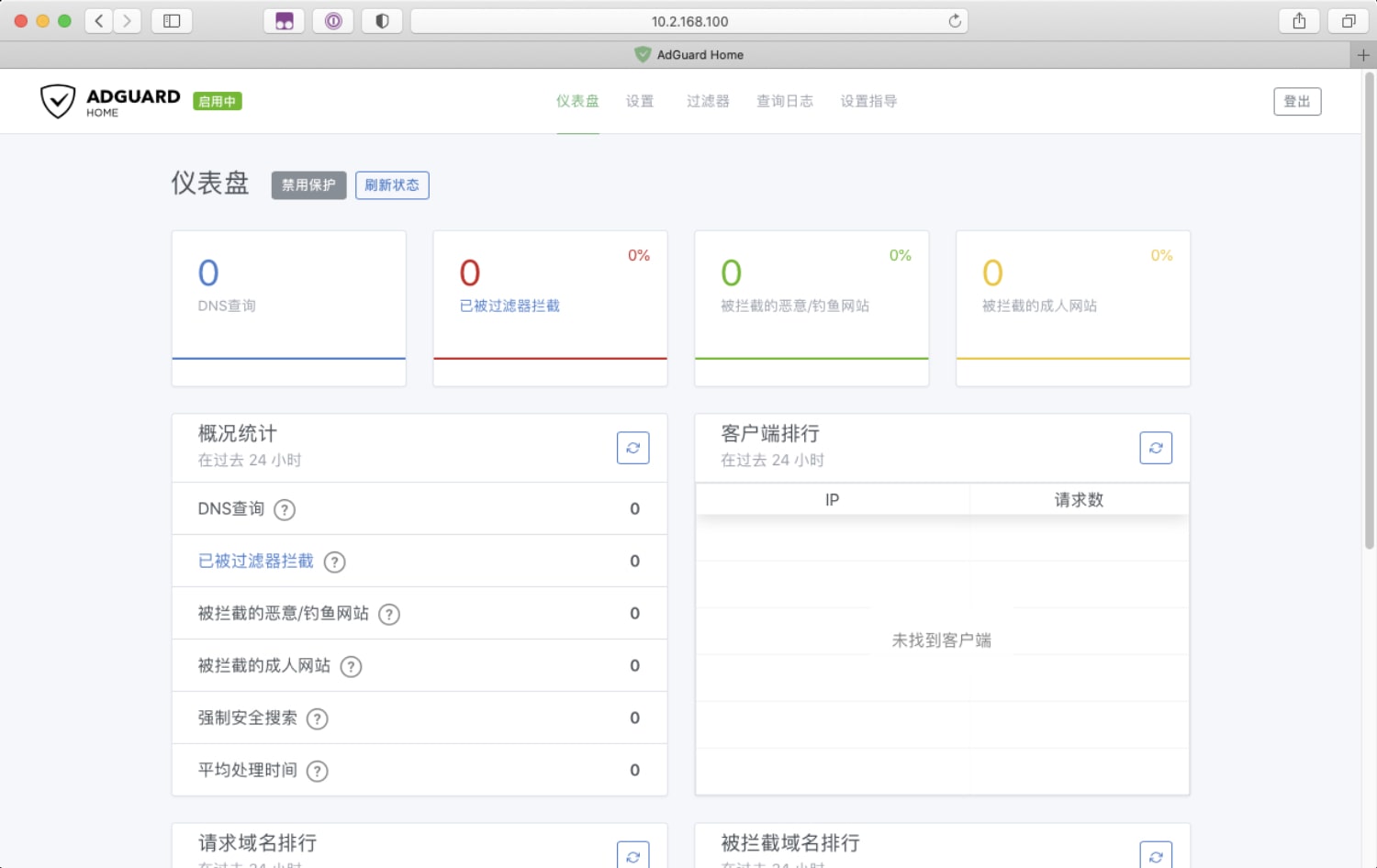Click the 刷新状态 button
The width and height of the screenshot is (1377, 868).
pyautogui.click(x=392, y=184)
